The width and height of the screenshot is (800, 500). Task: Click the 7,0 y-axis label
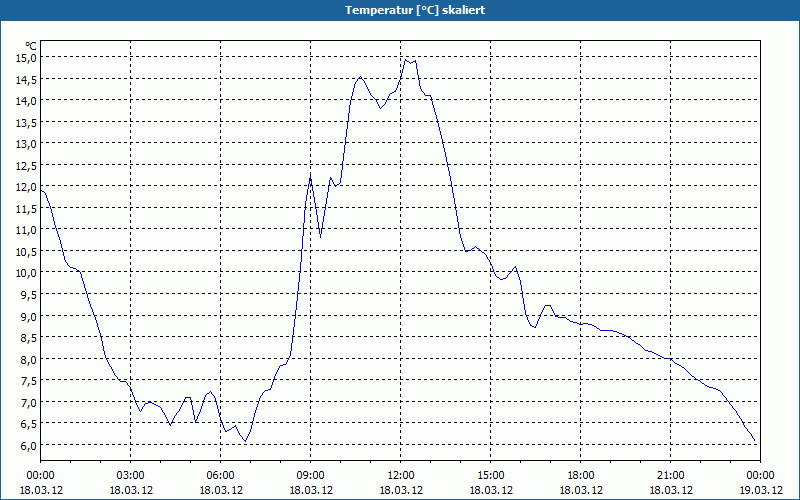click(x=29, y=402)
